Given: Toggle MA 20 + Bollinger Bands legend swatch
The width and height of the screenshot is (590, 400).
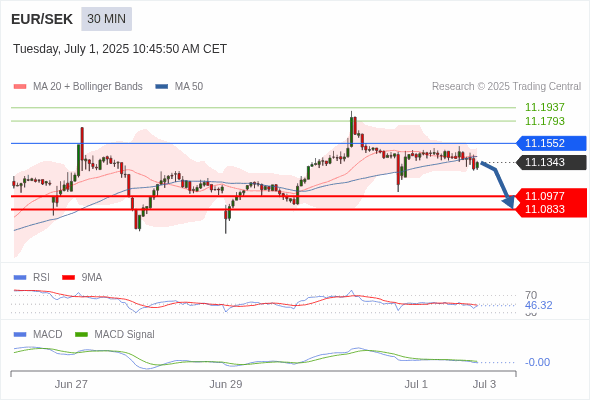Looking at the screenshot, I should [x=20, y=87].
